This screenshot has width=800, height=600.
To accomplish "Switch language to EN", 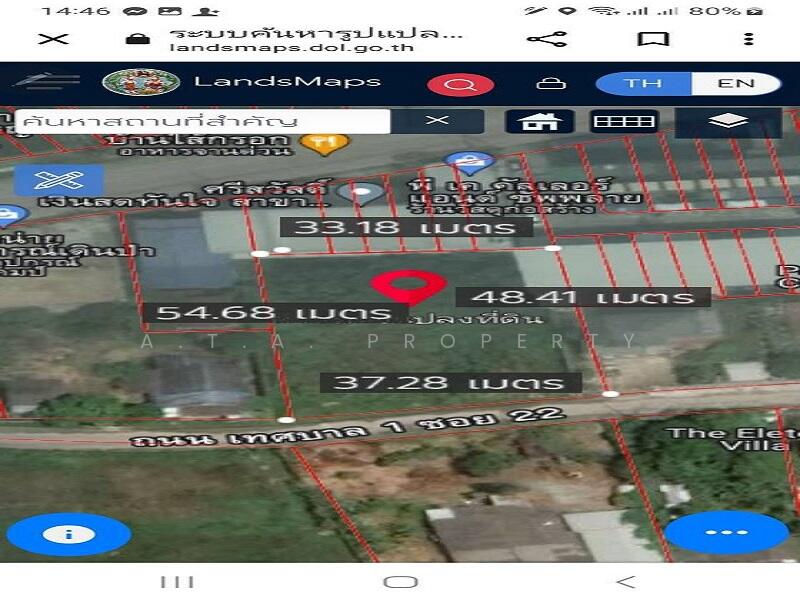I will pos(736,83).
